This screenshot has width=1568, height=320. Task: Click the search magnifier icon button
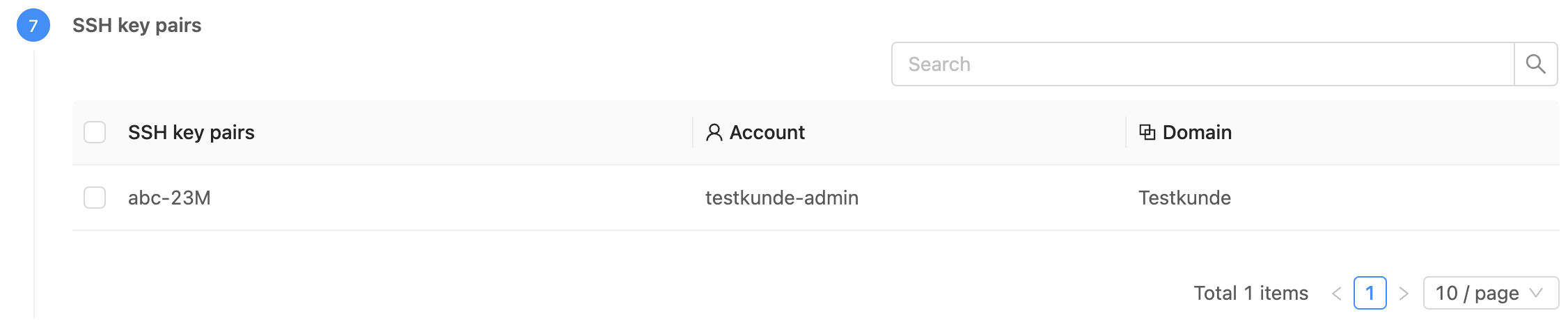pos(1535,64)
